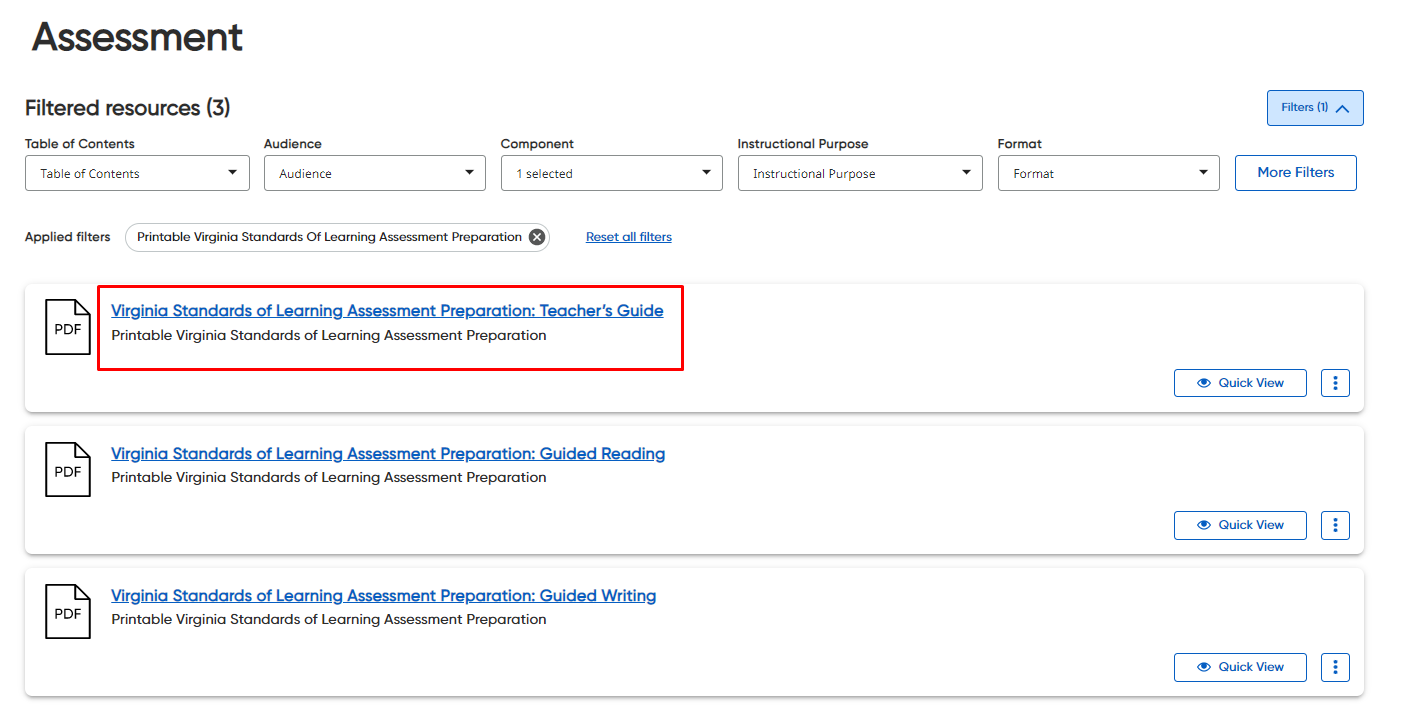Open the three-dot menu for the Teacher's Guide
Viewport: 1402px width, 708px height.
pos(1335,382)
